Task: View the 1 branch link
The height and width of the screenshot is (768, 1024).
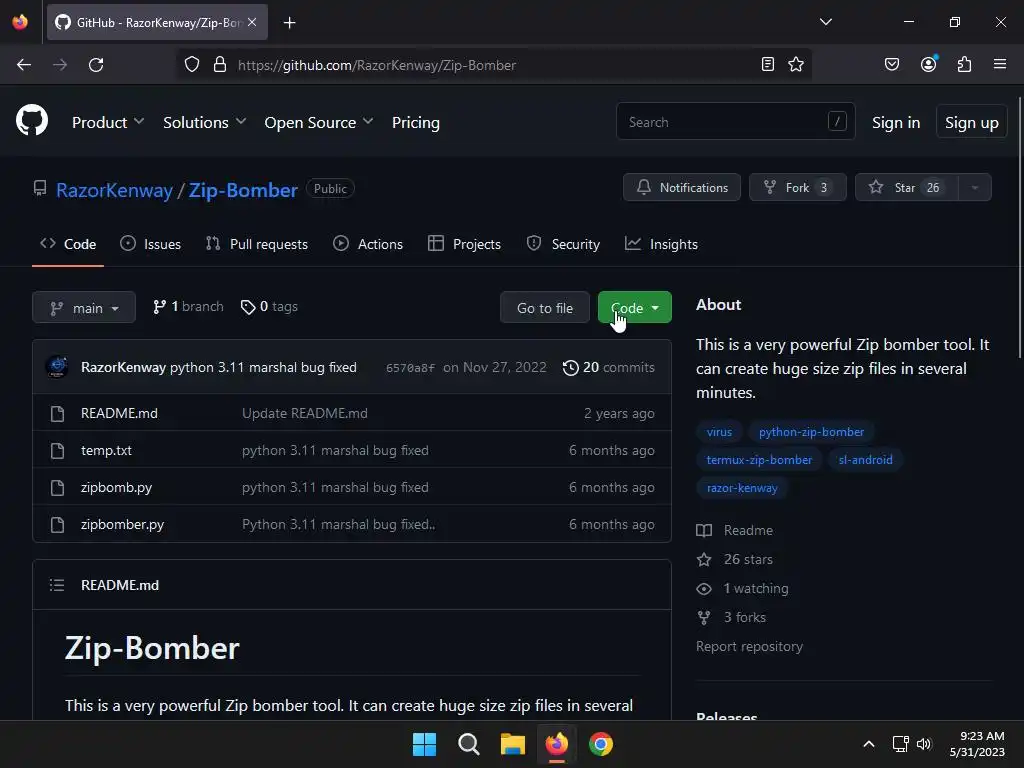Action: [x=188, y=307]
